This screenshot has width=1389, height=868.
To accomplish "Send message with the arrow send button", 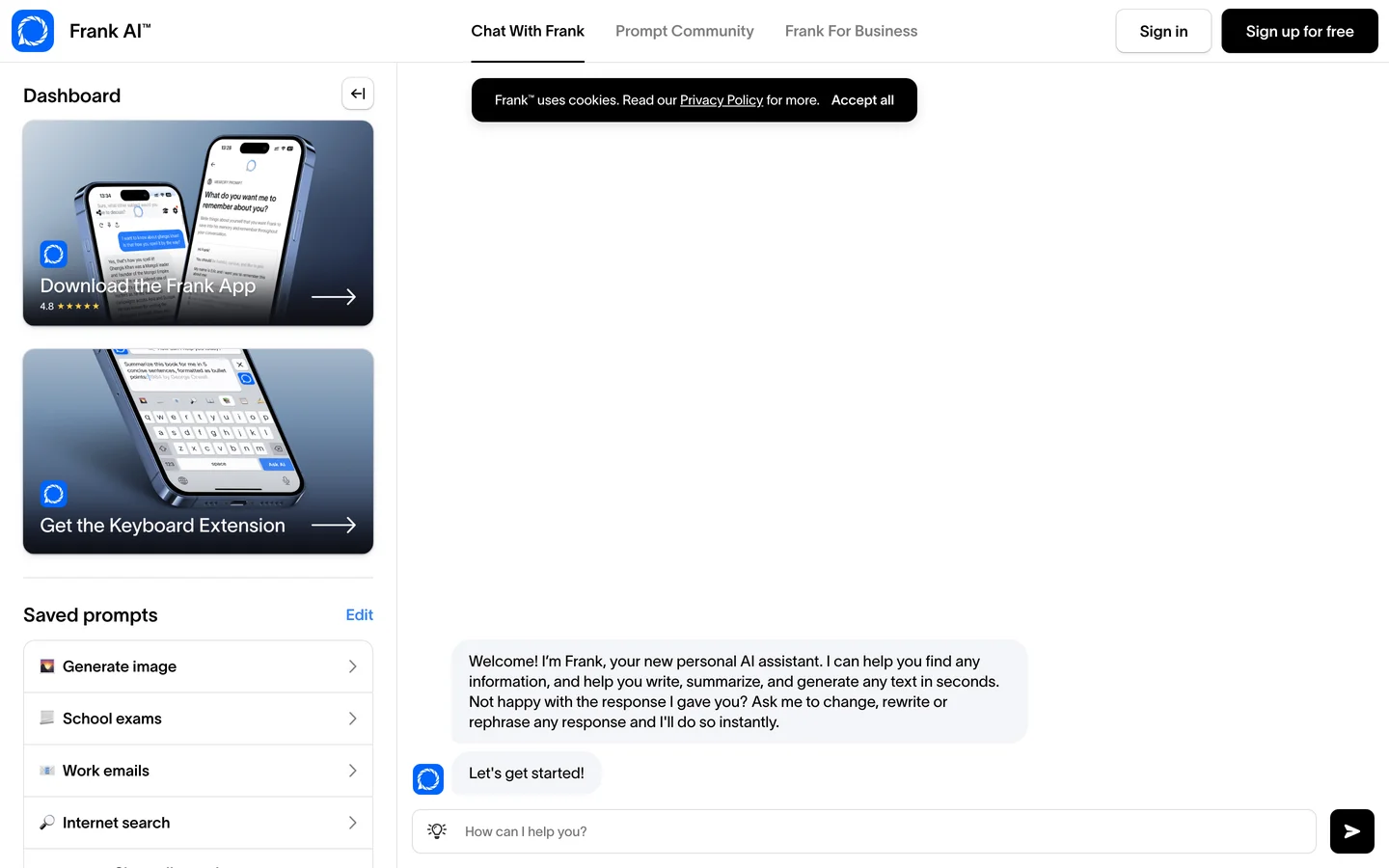I will (1351, 831).
